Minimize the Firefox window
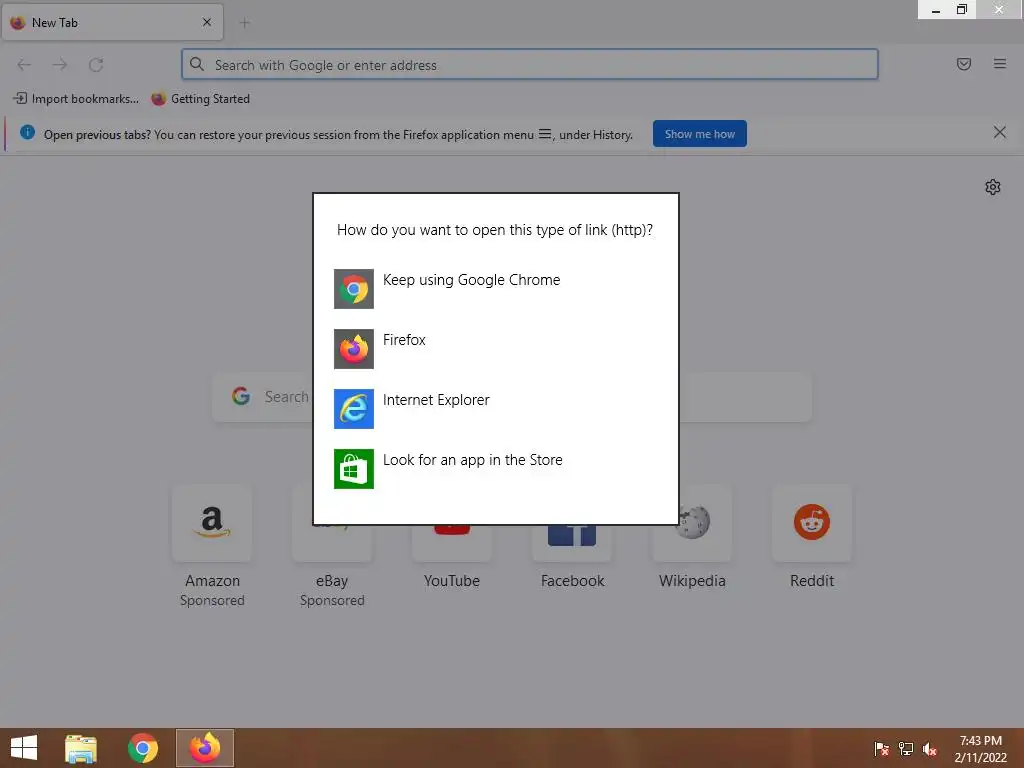The height and width of the screenshot is (768, 1024). point(935,10)
